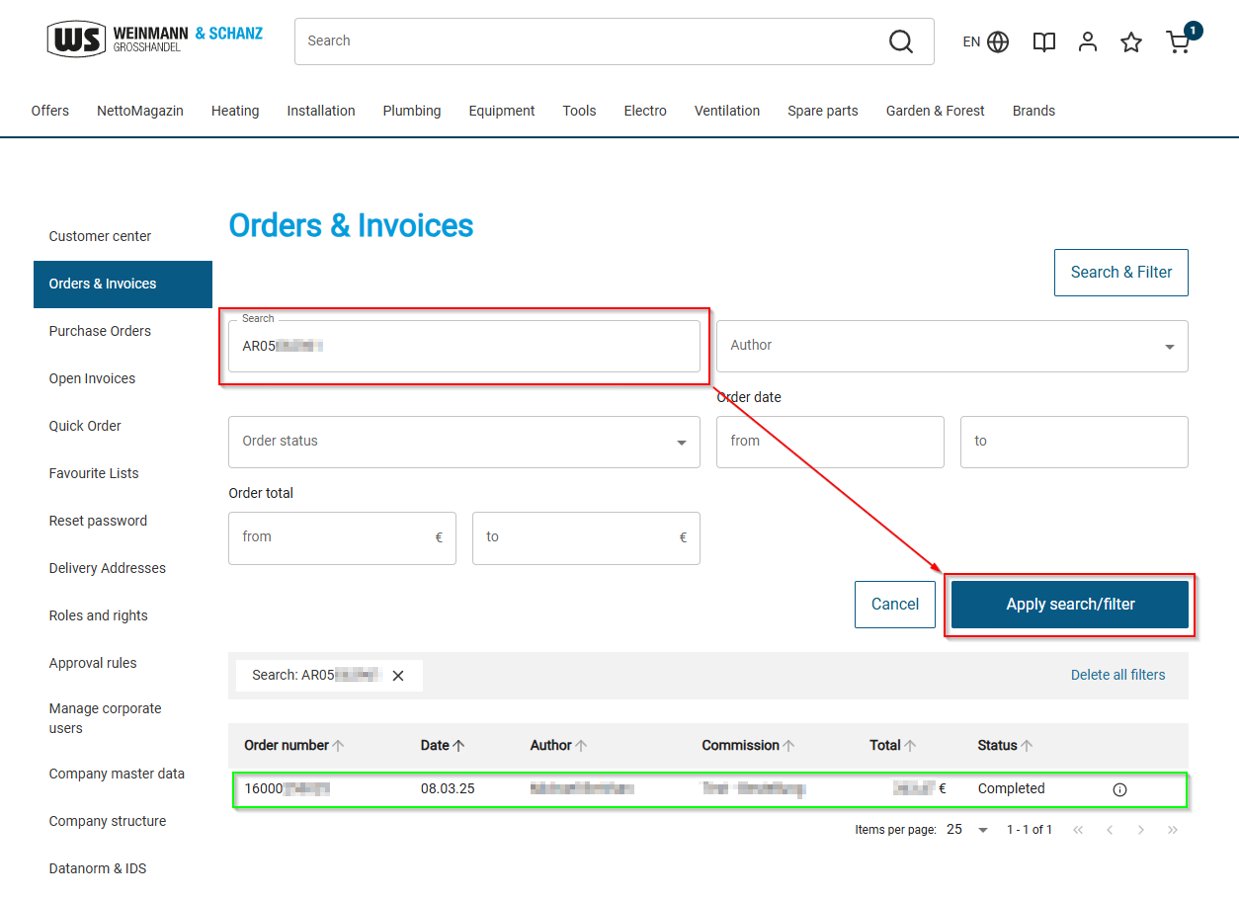The height and width of the screenshot is (897, 1239).
Task: Open the catalog book icon
Action: pos(1044,42)
